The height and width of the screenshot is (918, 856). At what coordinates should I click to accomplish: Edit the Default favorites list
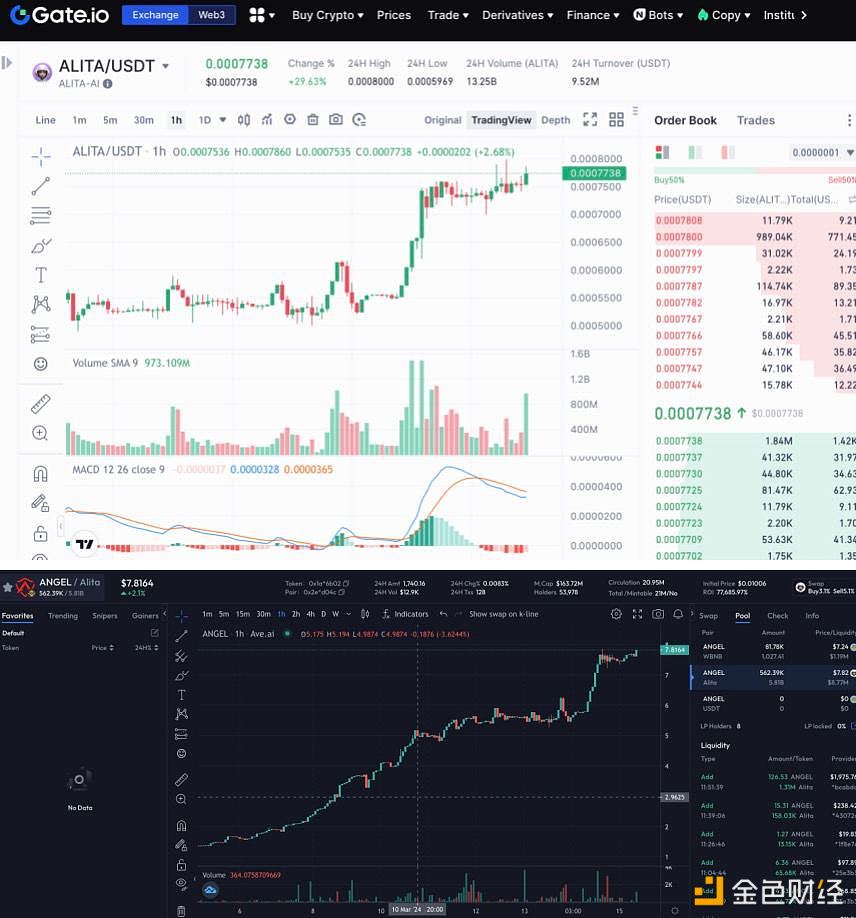point(155,633)
